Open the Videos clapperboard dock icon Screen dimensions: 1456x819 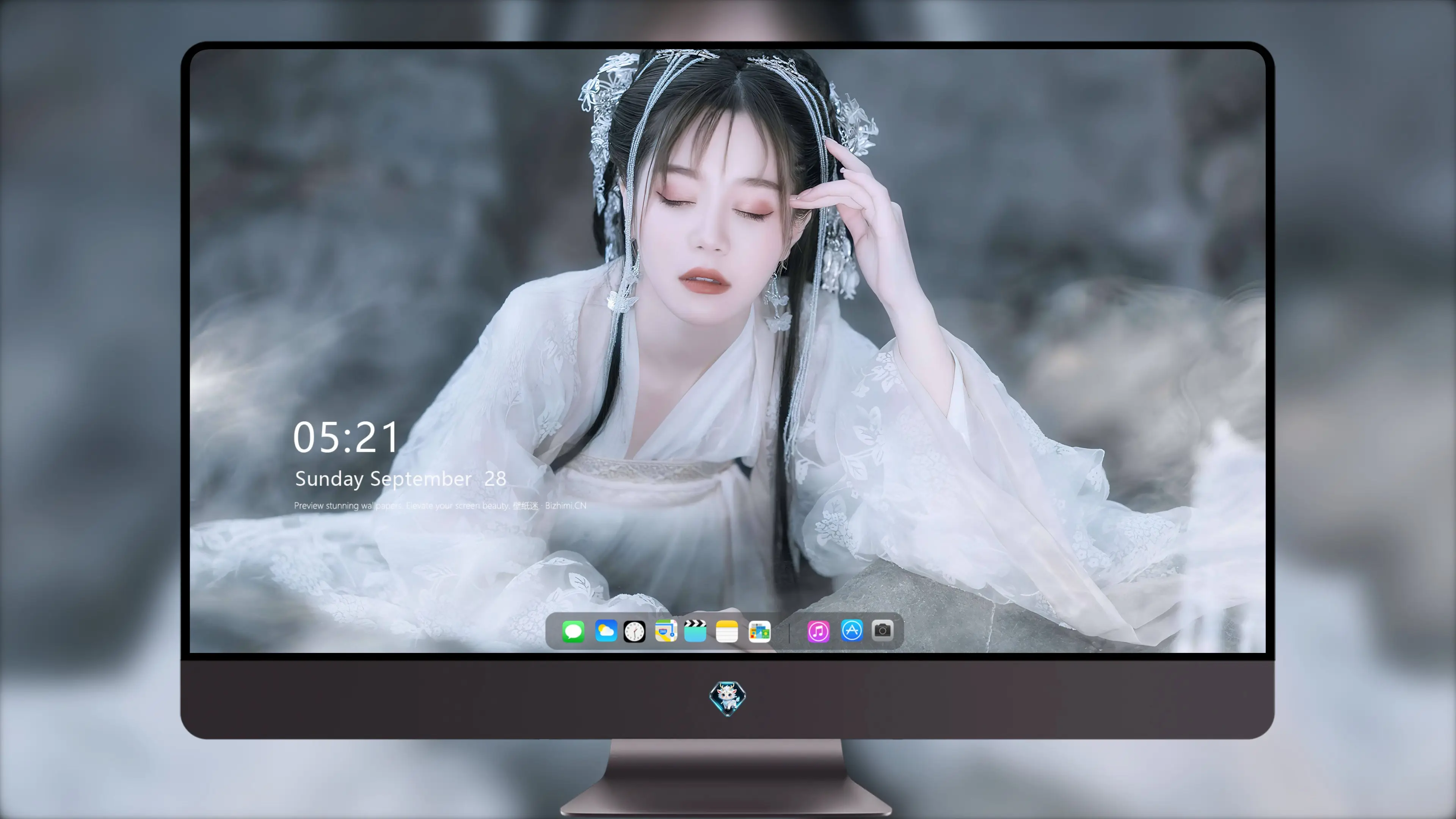(x=695, y=630)
